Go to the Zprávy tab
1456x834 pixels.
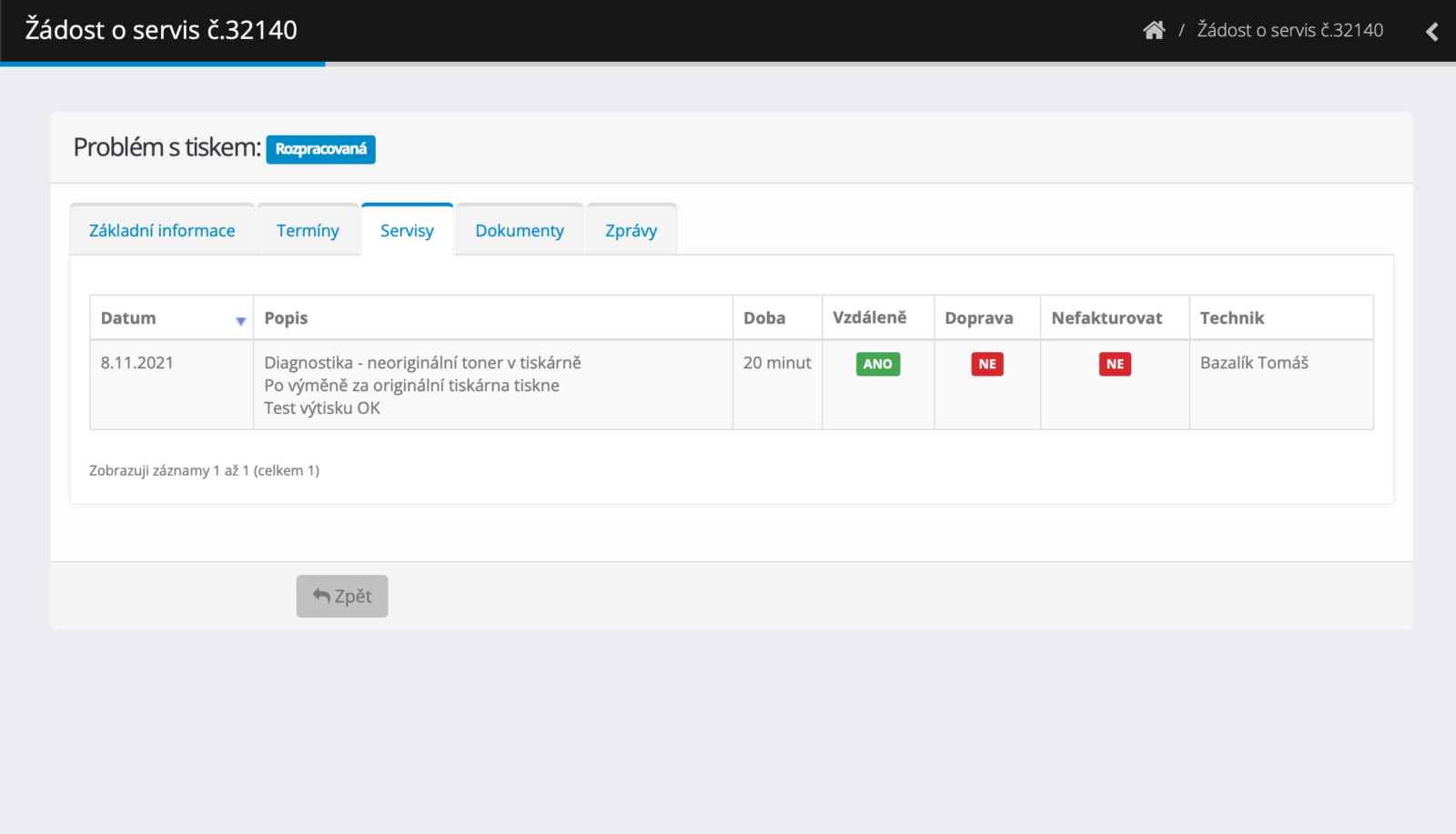tap(631, 231)
